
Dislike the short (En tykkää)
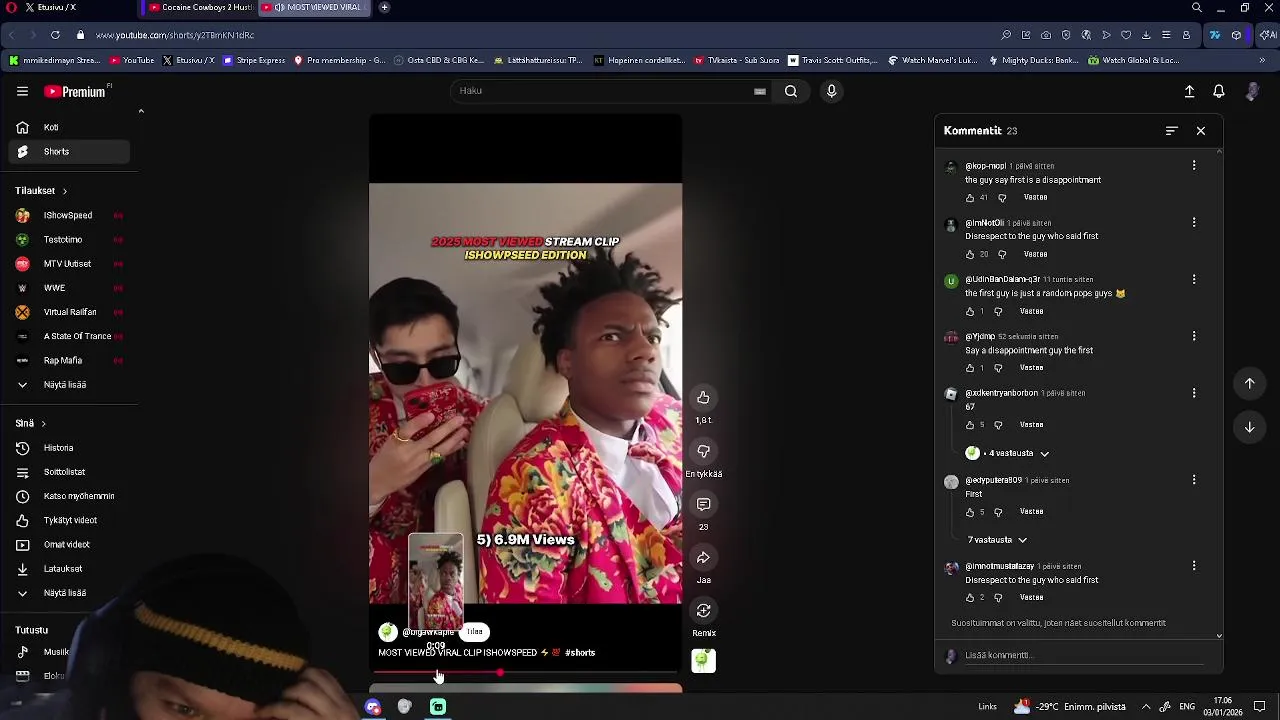tap(703, 451)
